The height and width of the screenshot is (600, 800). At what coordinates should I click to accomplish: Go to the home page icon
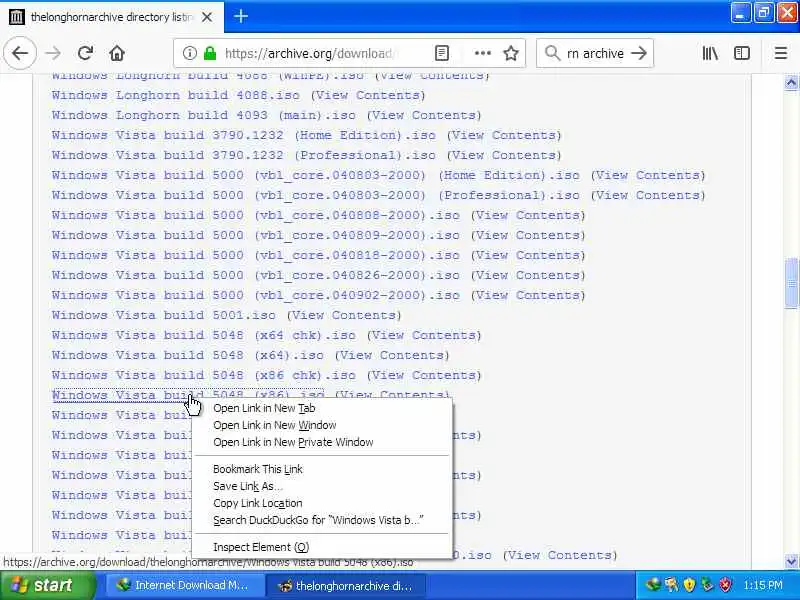117,53
